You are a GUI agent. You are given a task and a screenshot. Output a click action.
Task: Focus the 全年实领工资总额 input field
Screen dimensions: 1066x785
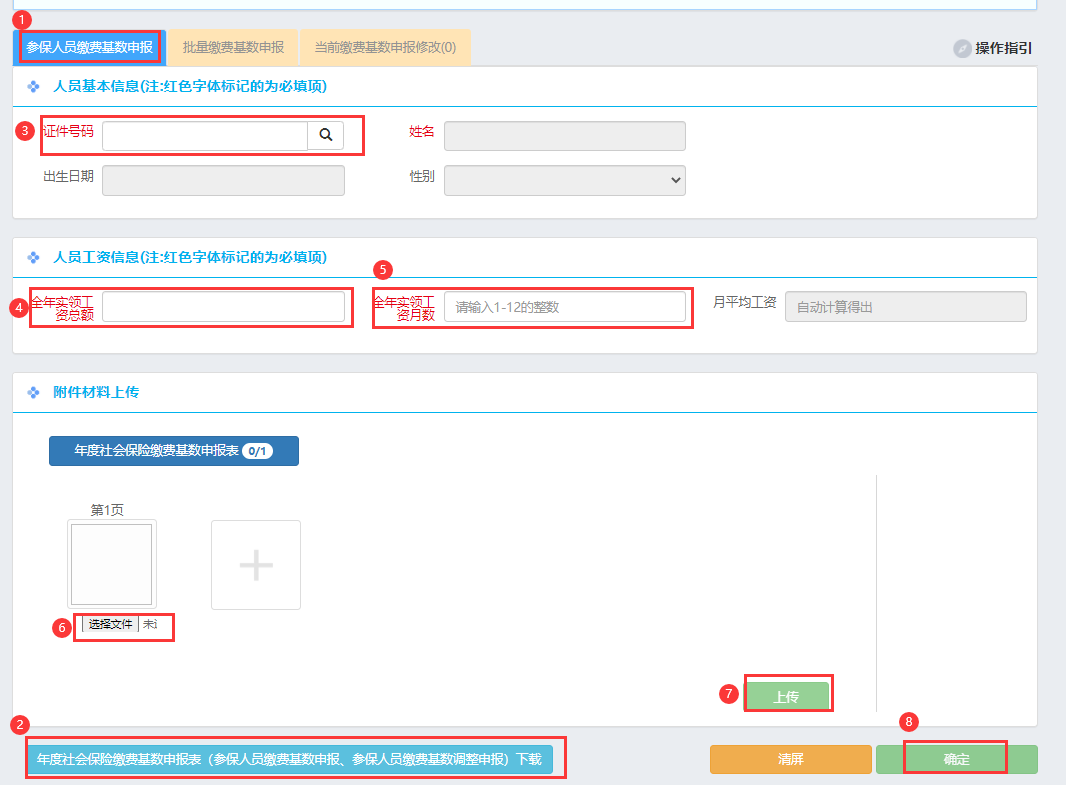click(x=223, y=307)
